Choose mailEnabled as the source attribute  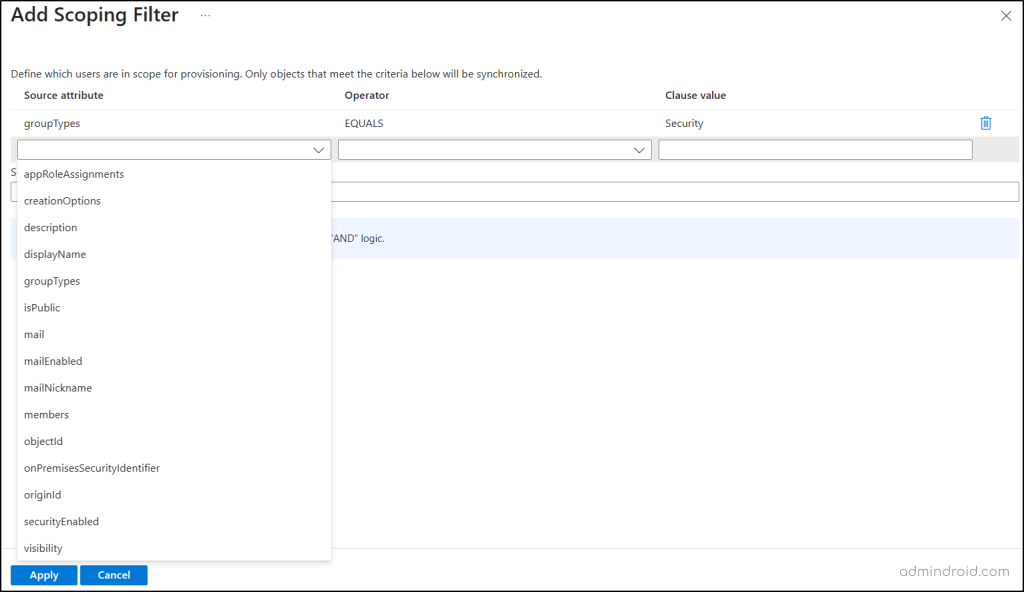coord(52,361)
